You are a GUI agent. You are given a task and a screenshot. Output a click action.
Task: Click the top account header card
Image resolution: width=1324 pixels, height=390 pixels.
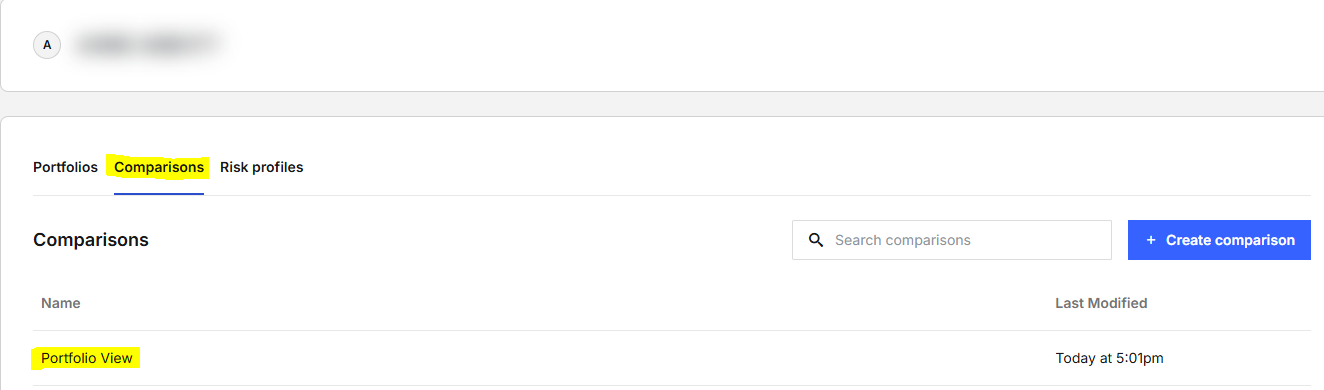point(662,45)
